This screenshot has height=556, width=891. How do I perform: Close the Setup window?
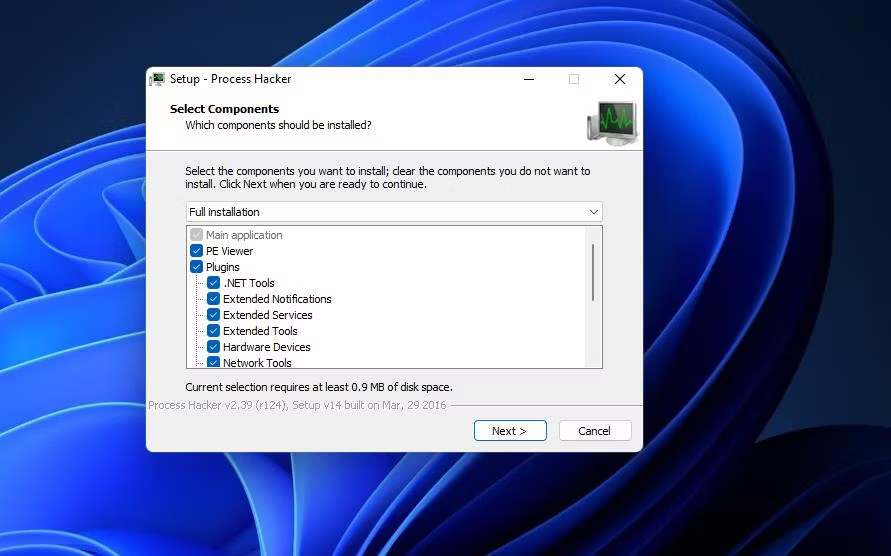coord(620,79)
